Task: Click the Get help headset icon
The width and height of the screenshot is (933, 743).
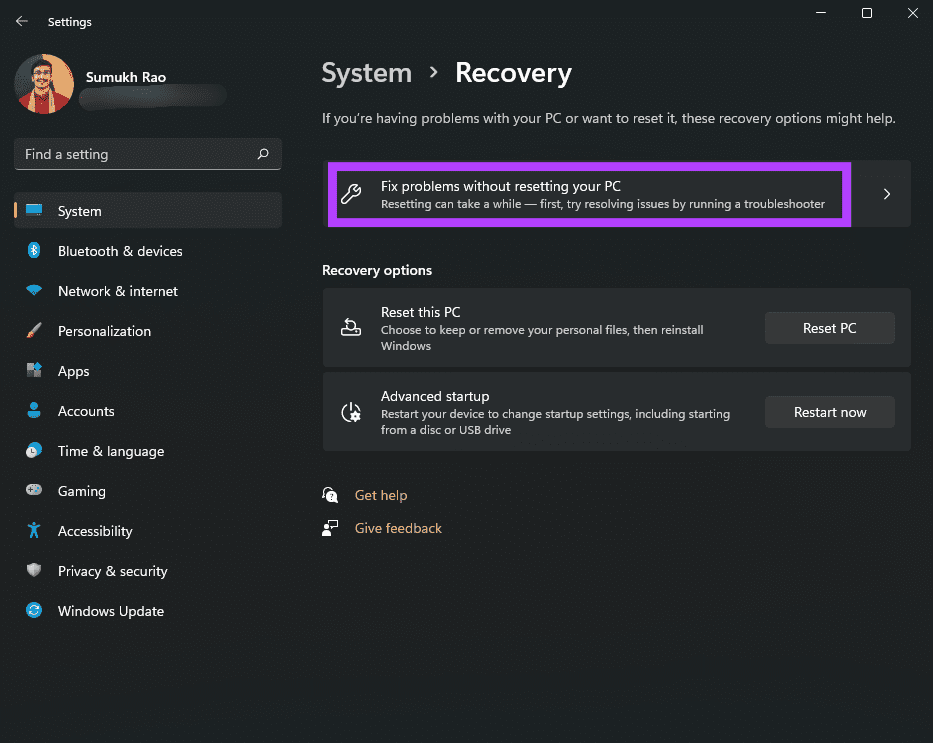Action: (x=330, y=495)
